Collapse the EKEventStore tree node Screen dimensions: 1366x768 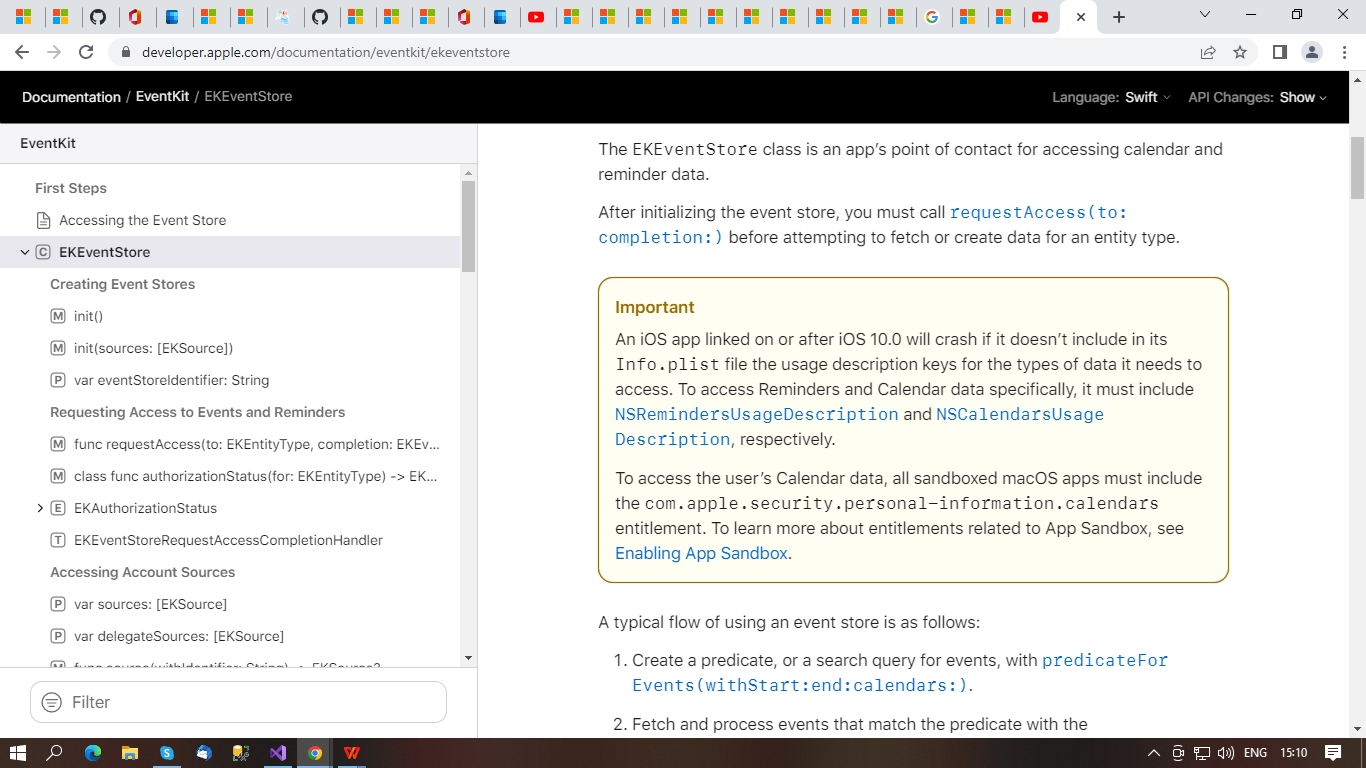point(25,252)
